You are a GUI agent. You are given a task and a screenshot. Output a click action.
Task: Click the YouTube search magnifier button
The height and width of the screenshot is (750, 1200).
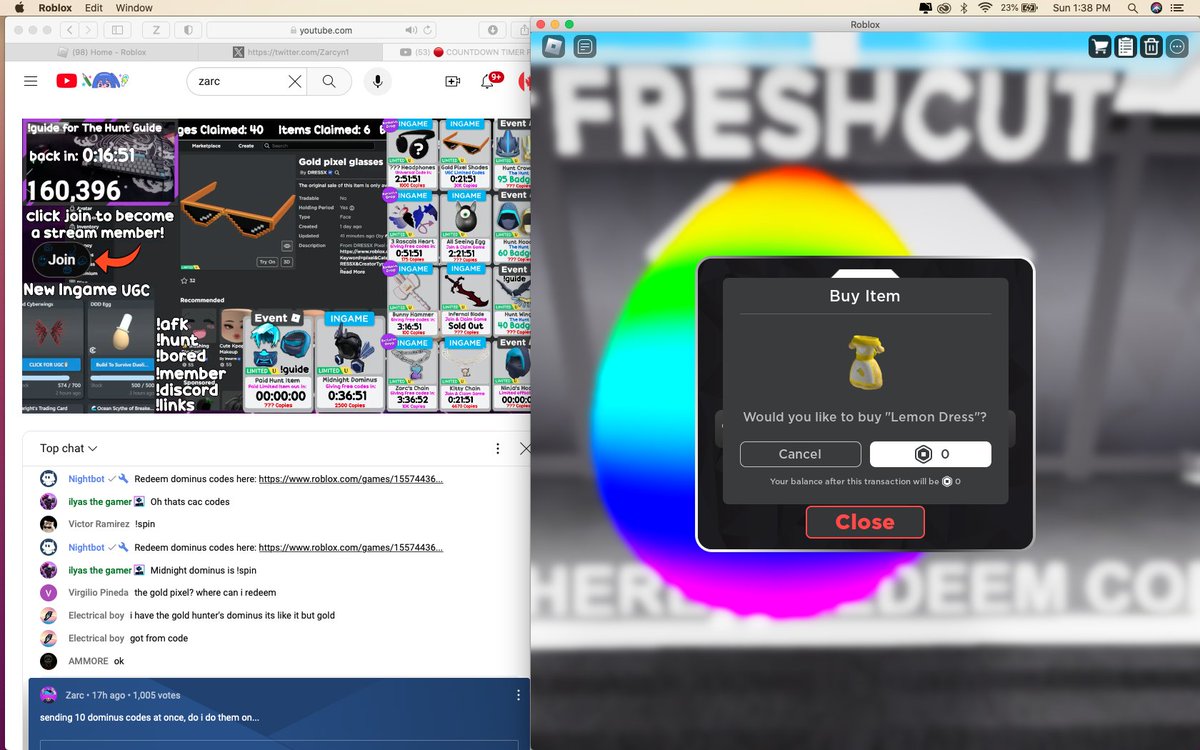pyautogui.click(x=329, y=81)
